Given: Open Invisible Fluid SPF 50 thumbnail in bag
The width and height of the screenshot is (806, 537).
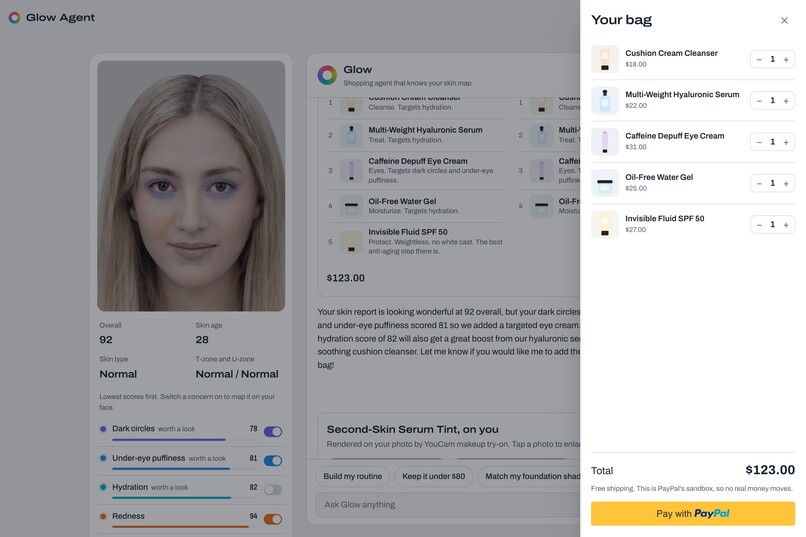Looking at the screenshot, I should 604,224.
